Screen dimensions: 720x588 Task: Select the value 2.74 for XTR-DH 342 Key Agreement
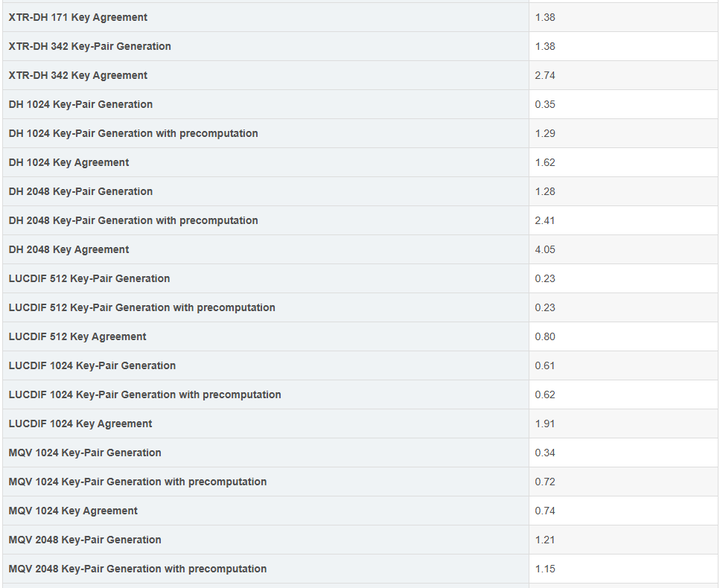(545, 75)
